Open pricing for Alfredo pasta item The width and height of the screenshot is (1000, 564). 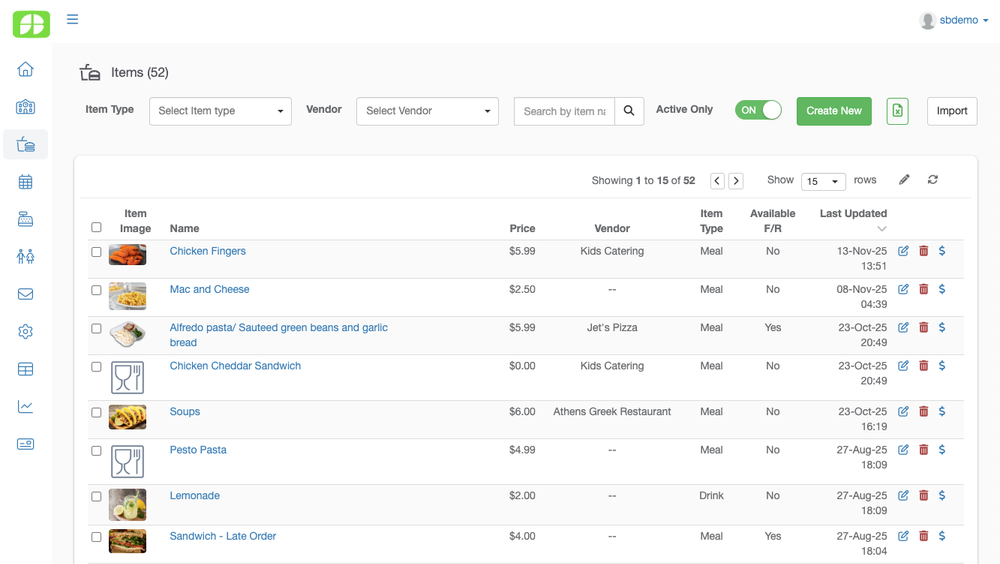(x=942, y=328)
